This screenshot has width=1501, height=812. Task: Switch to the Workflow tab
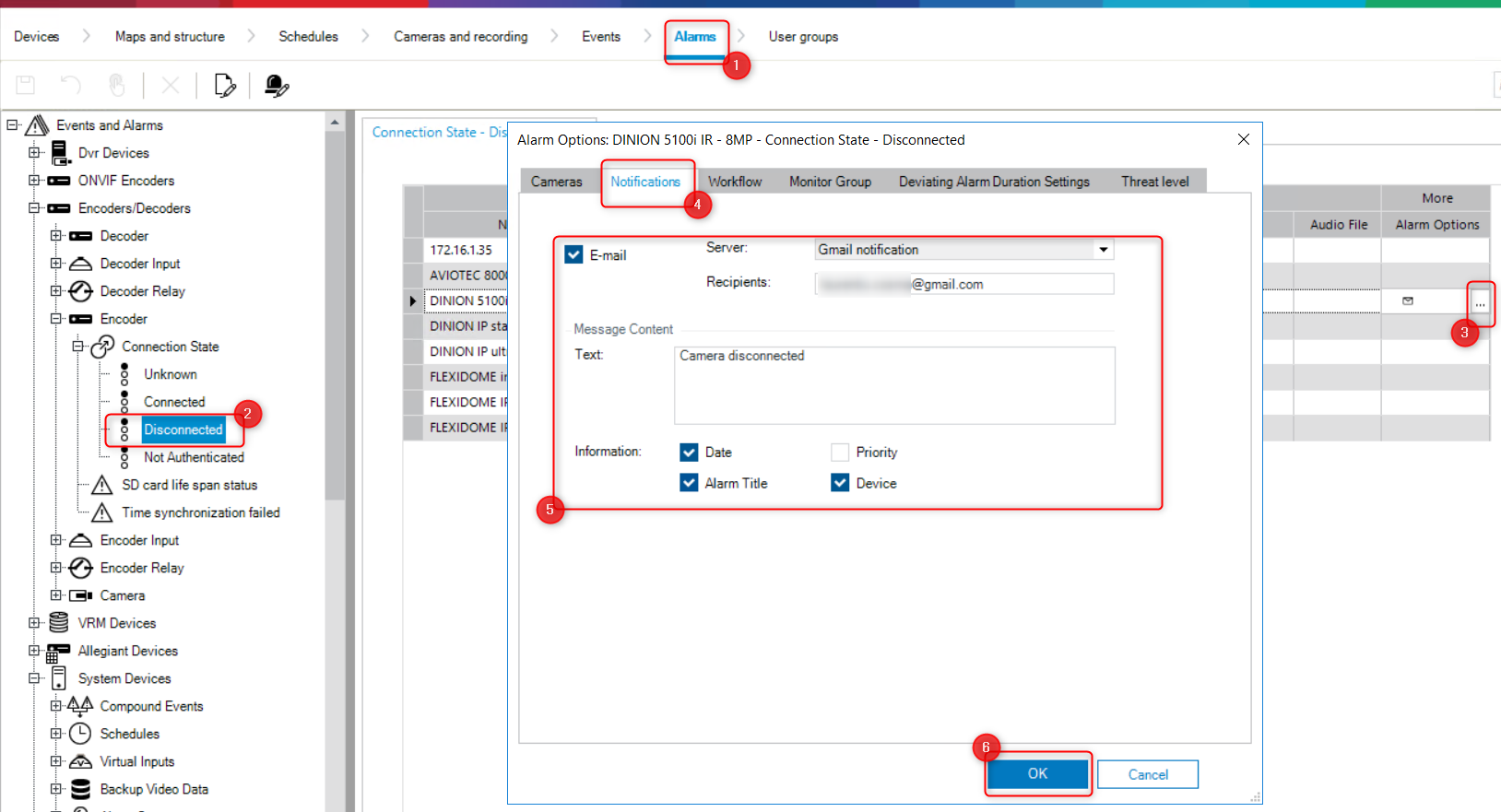pyautogui.click(x=735, y=182)
